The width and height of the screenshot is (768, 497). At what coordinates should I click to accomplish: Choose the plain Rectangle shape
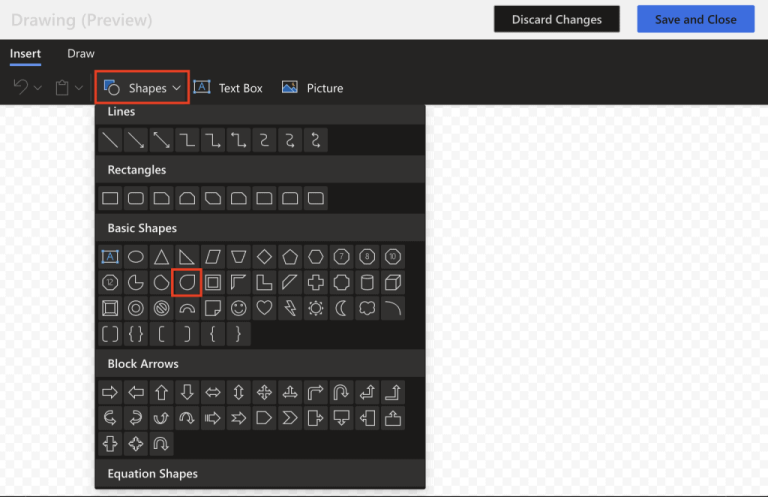click(110, 198)
